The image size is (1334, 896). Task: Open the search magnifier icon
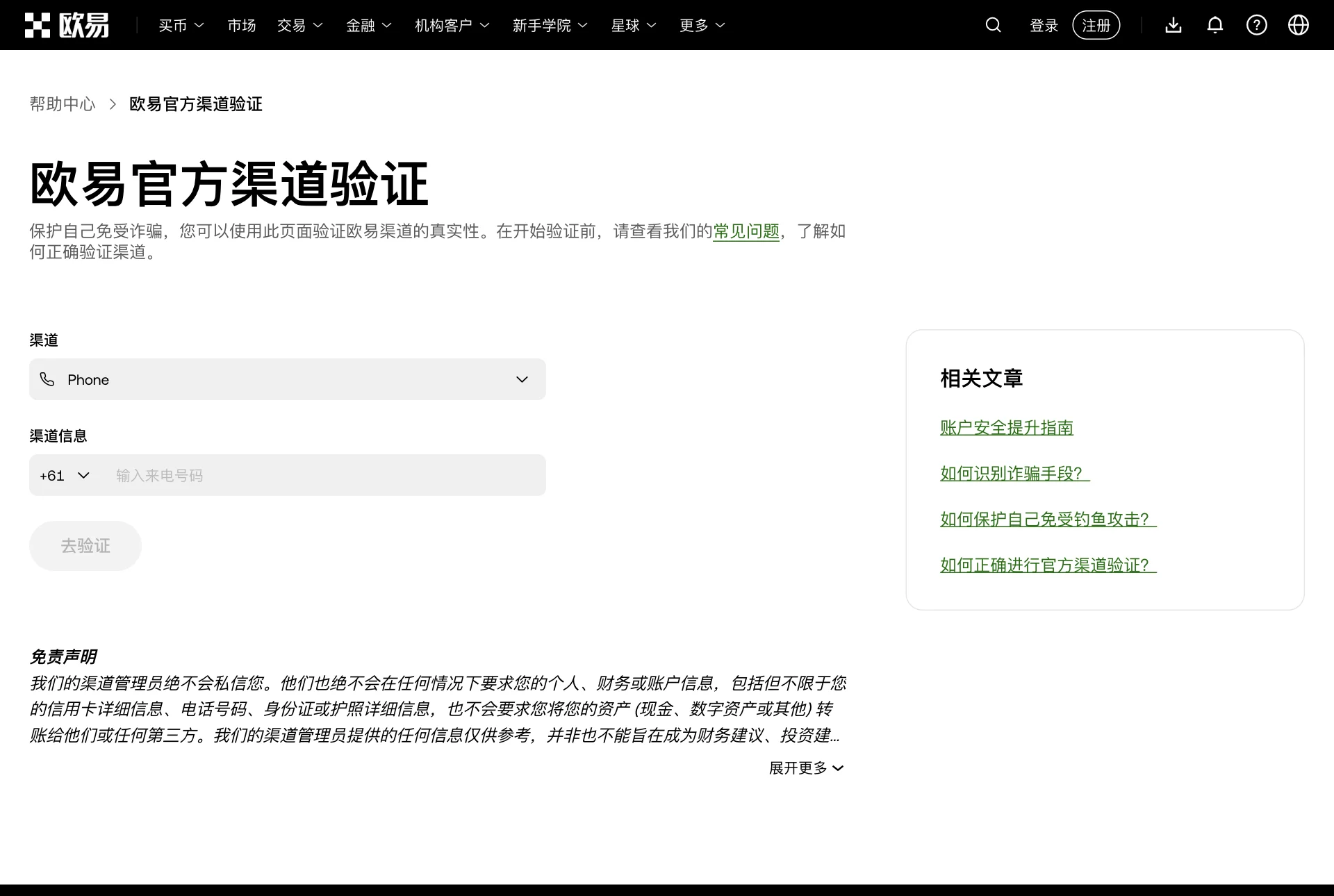993,25
